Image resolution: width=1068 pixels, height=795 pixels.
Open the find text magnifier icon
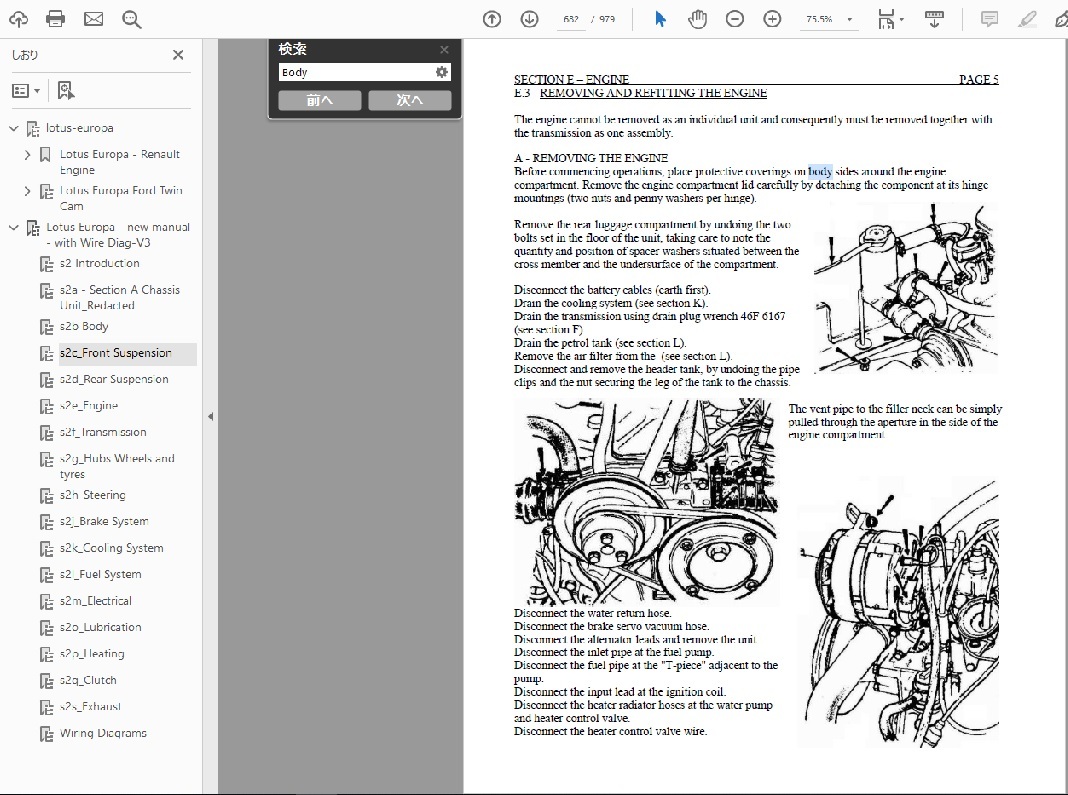[x=131, y=19]
